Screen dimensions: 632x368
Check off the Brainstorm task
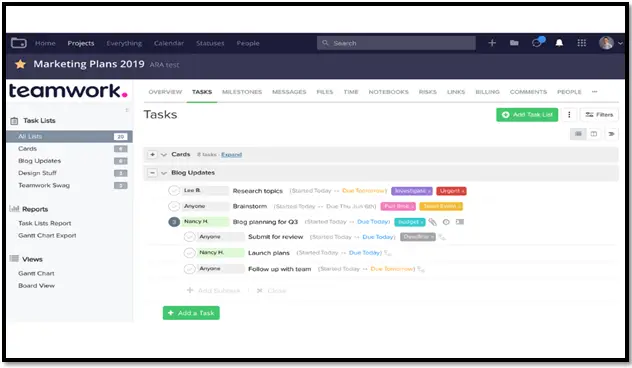click(x=174, y=206)
